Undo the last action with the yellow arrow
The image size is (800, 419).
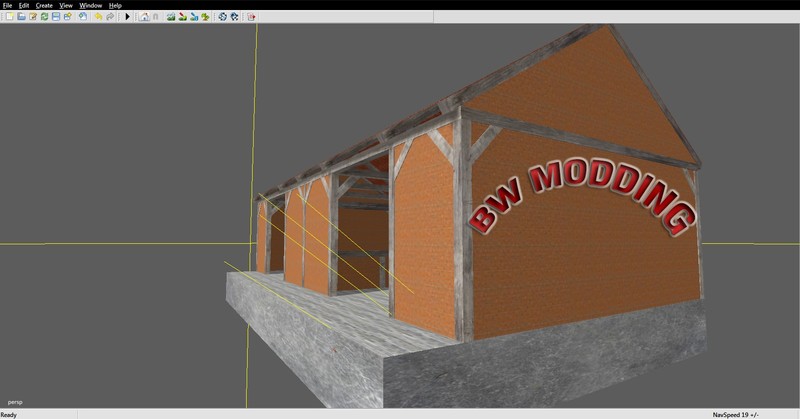98,17
